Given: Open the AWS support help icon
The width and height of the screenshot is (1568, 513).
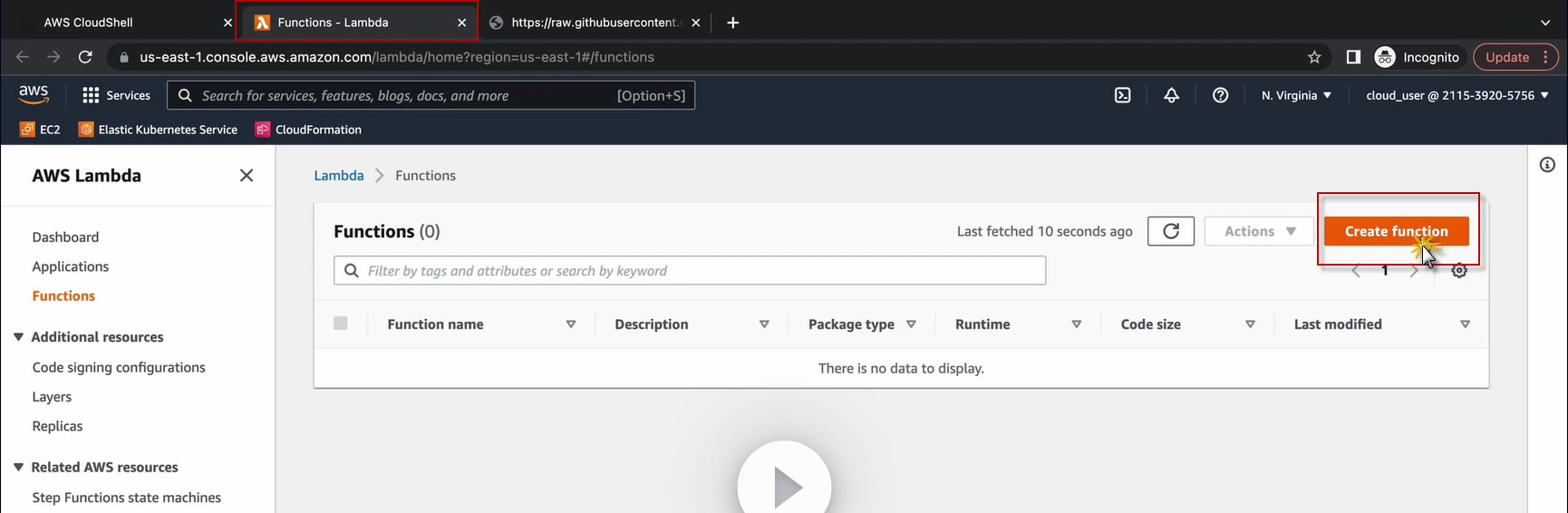Looking at the screenshot, I should [x=1220, y=95].
